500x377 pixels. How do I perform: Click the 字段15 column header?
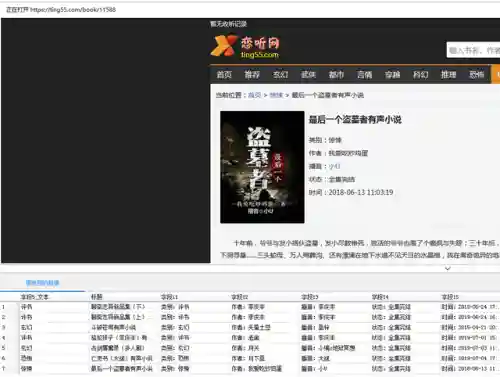click(450, 297)
